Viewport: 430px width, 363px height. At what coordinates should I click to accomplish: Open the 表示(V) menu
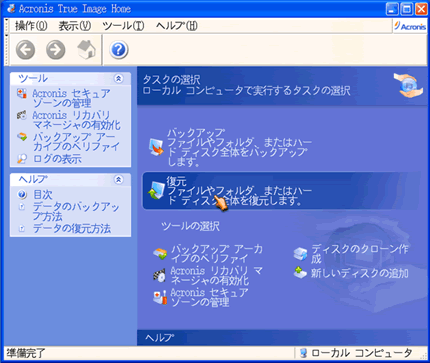tap(75, 26)
